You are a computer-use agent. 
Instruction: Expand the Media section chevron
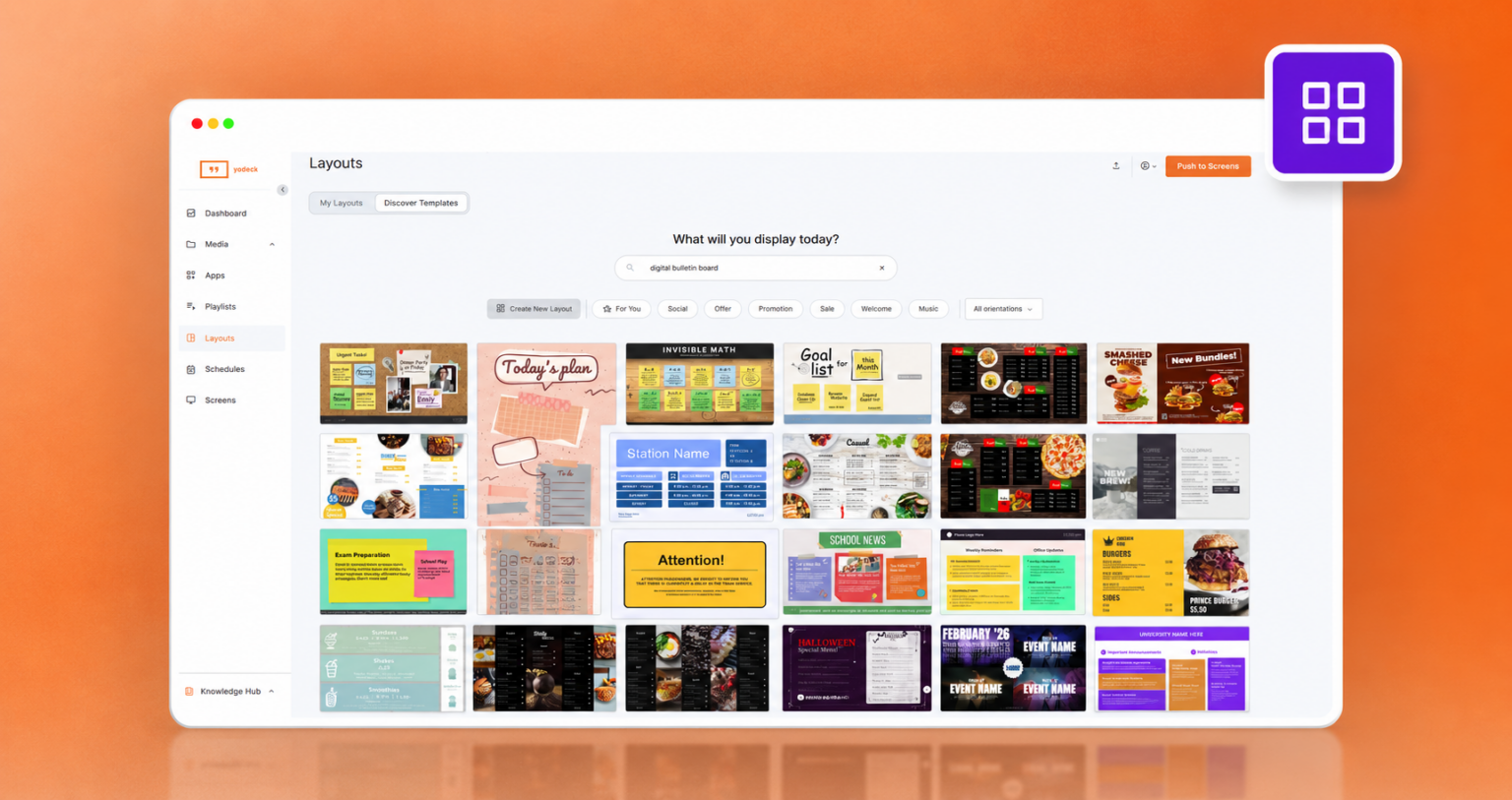pyautogui.click(x=273, y=245)
